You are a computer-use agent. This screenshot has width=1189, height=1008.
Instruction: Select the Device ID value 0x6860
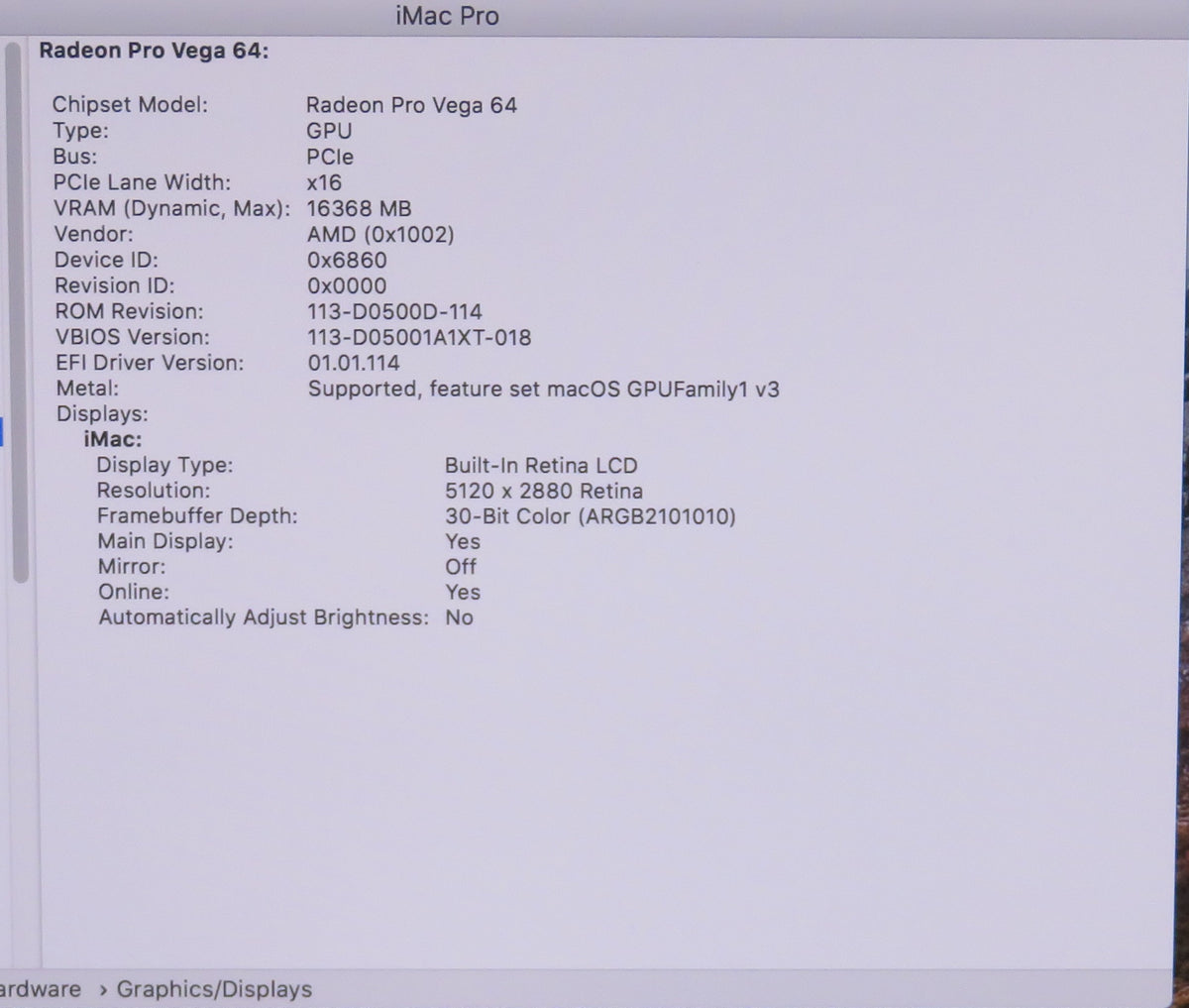tap(347, 261)
